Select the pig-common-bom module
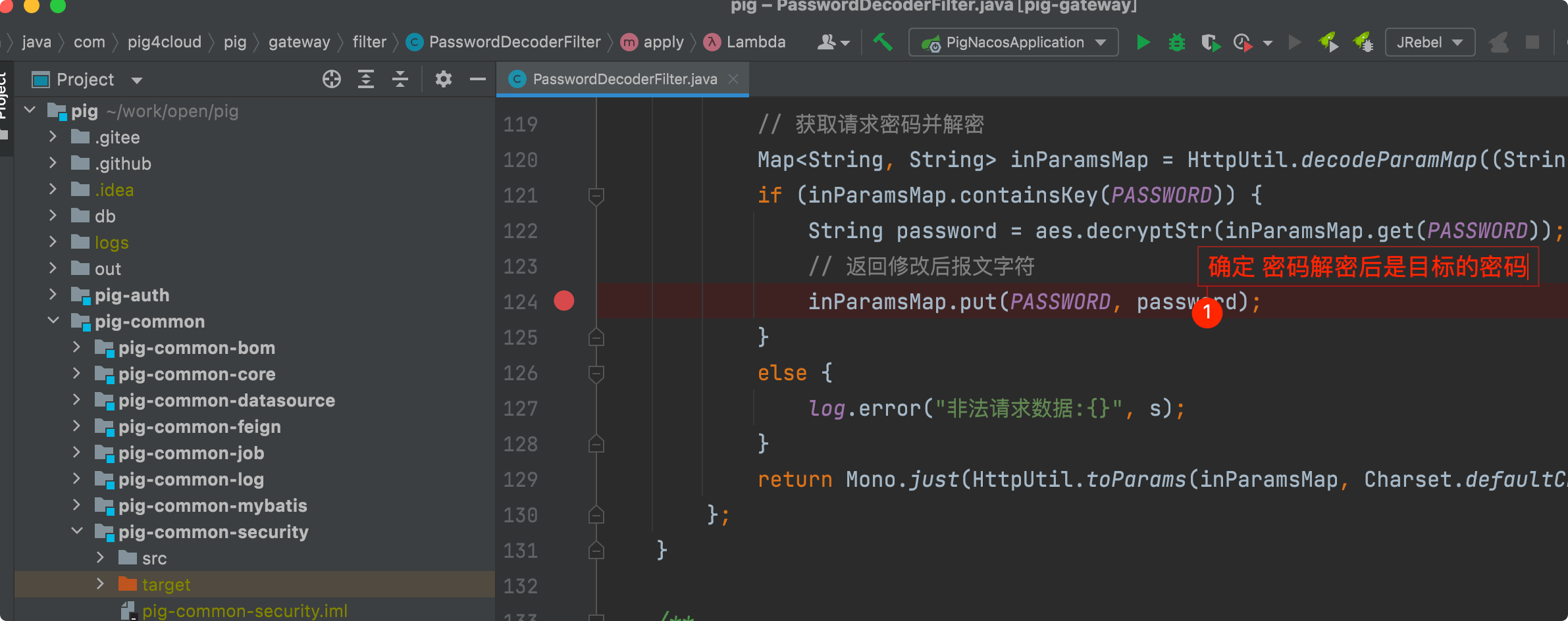 pyautogui.click(x=197, y=348)
